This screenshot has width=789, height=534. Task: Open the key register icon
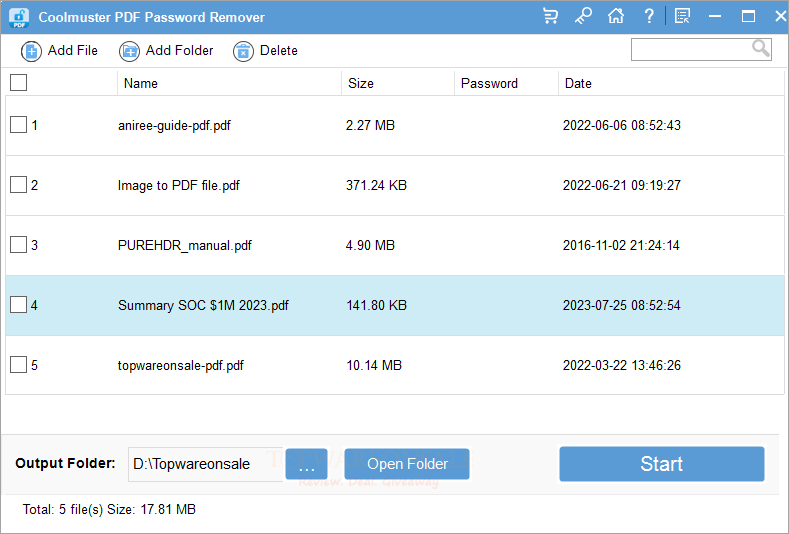coord(583,16)
